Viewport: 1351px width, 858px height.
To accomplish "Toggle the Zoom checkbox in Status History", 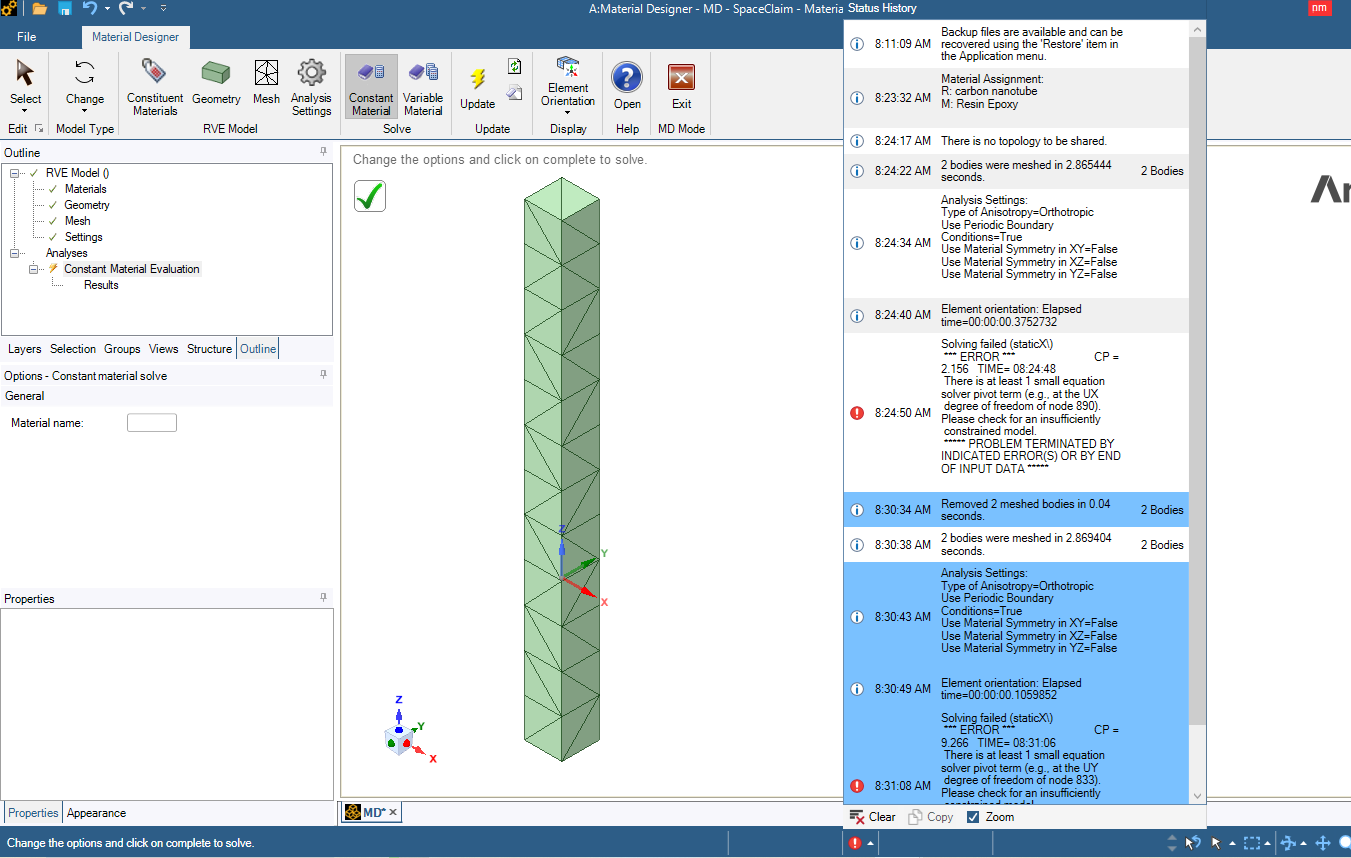I will tap(973, 817).
